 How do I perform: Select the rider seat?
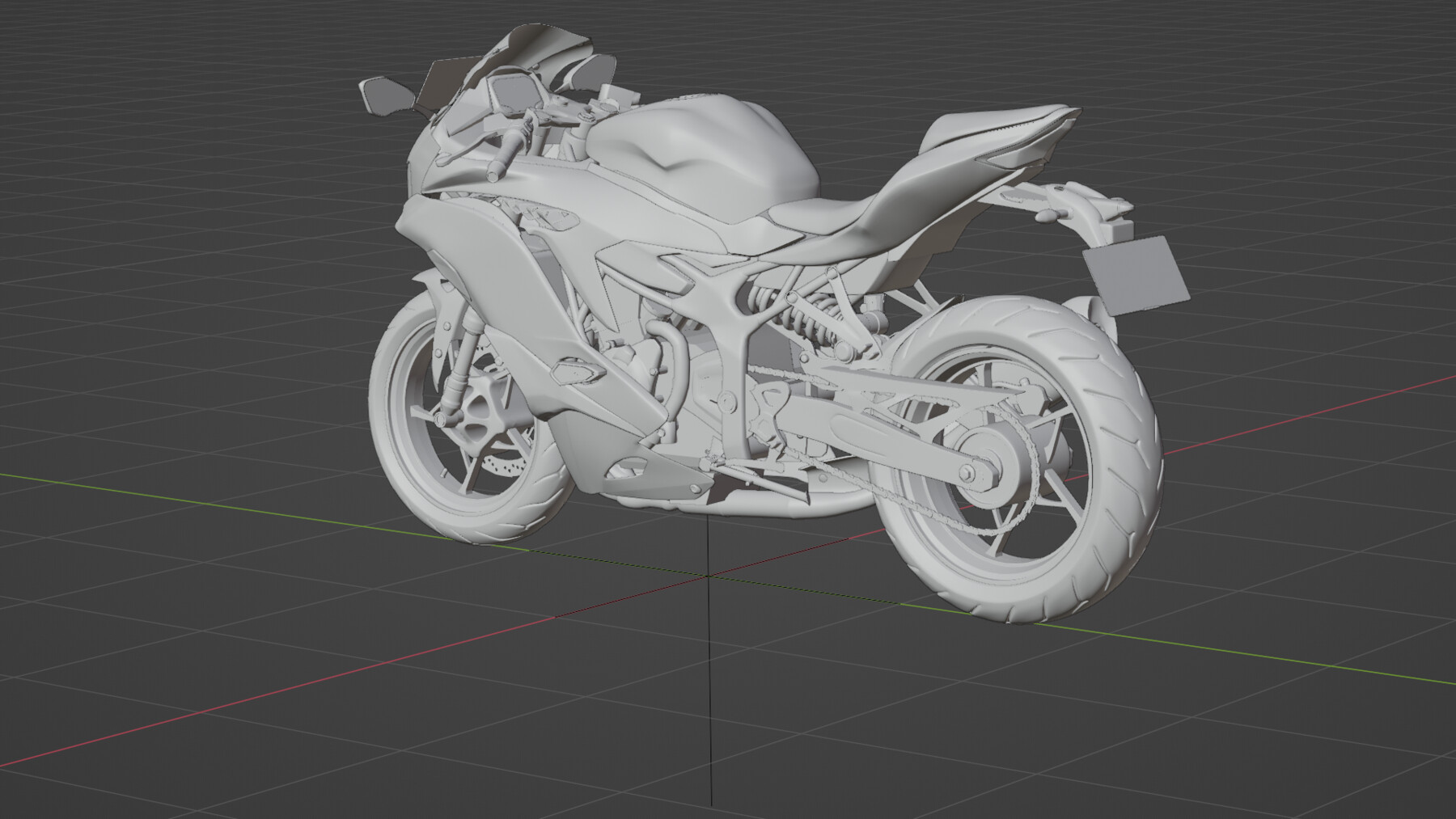pos(817,214)
